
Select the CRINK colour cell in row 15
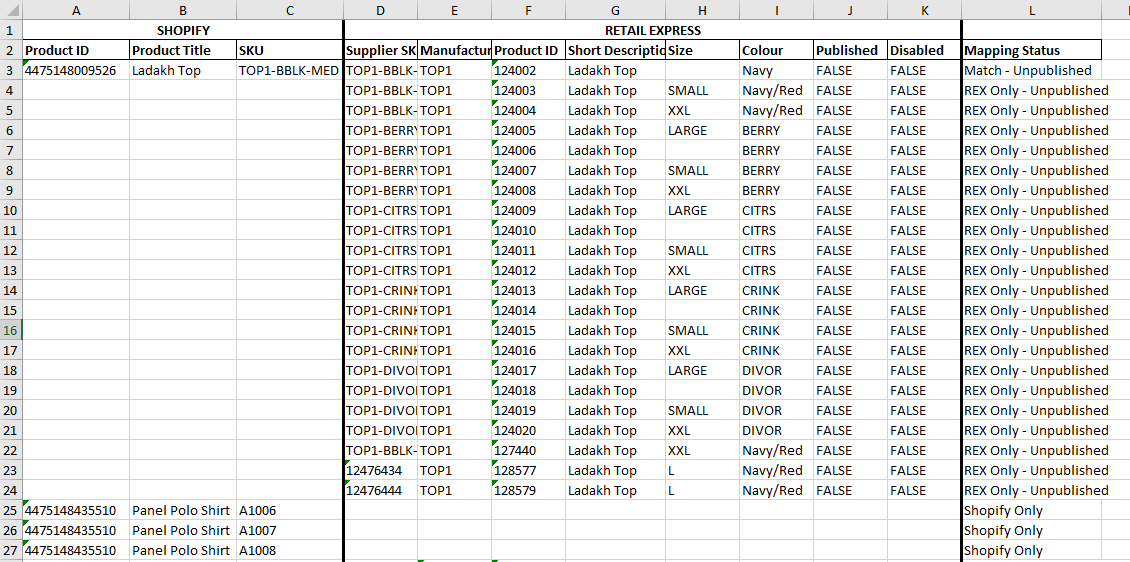pos(777,311)
